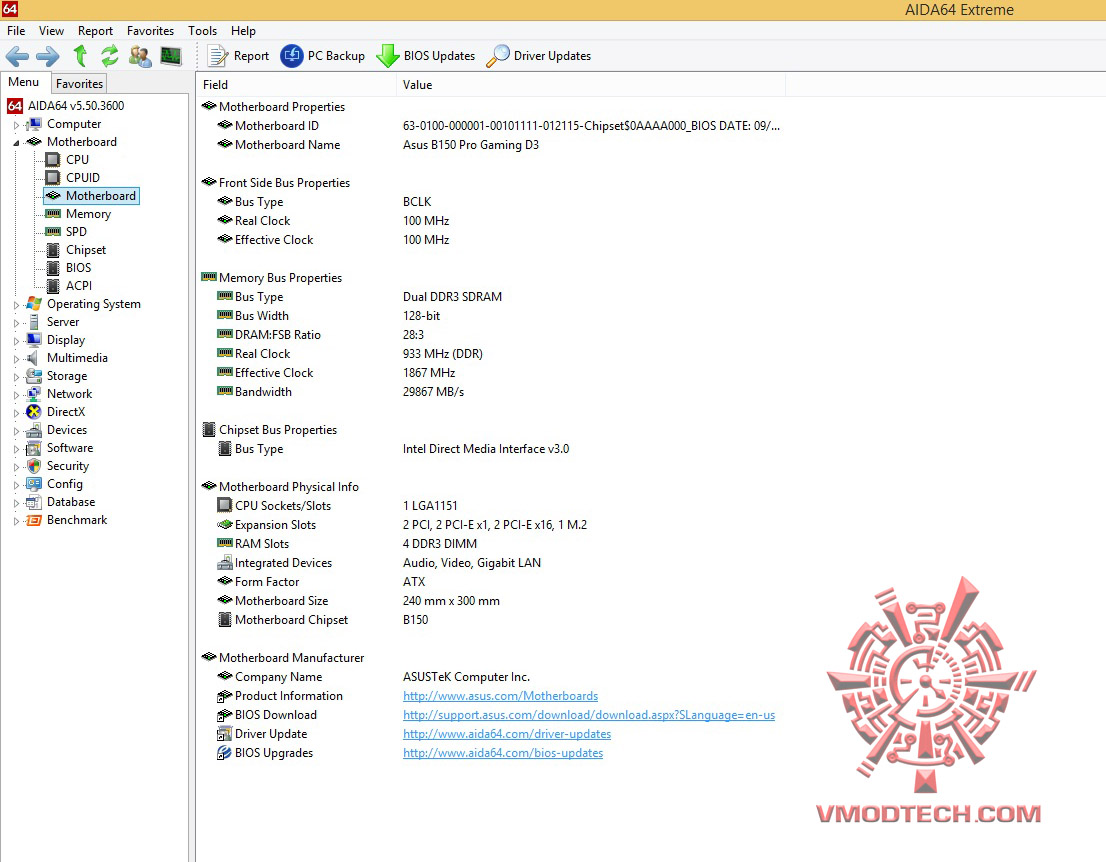Click the Security shield icon
The width and height of the screenshot is (1106, 862).
[33, 466]
